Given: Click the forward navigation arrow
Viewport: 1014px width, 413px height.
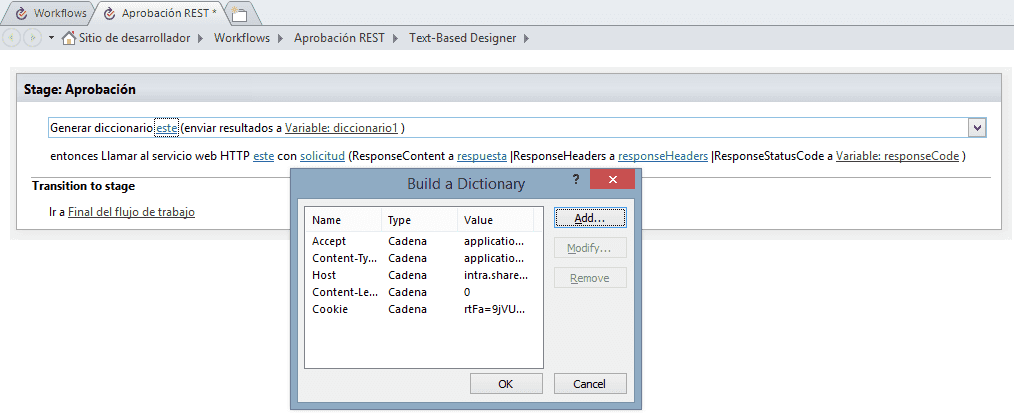Looking at the screenshot, I should point(33,38).
